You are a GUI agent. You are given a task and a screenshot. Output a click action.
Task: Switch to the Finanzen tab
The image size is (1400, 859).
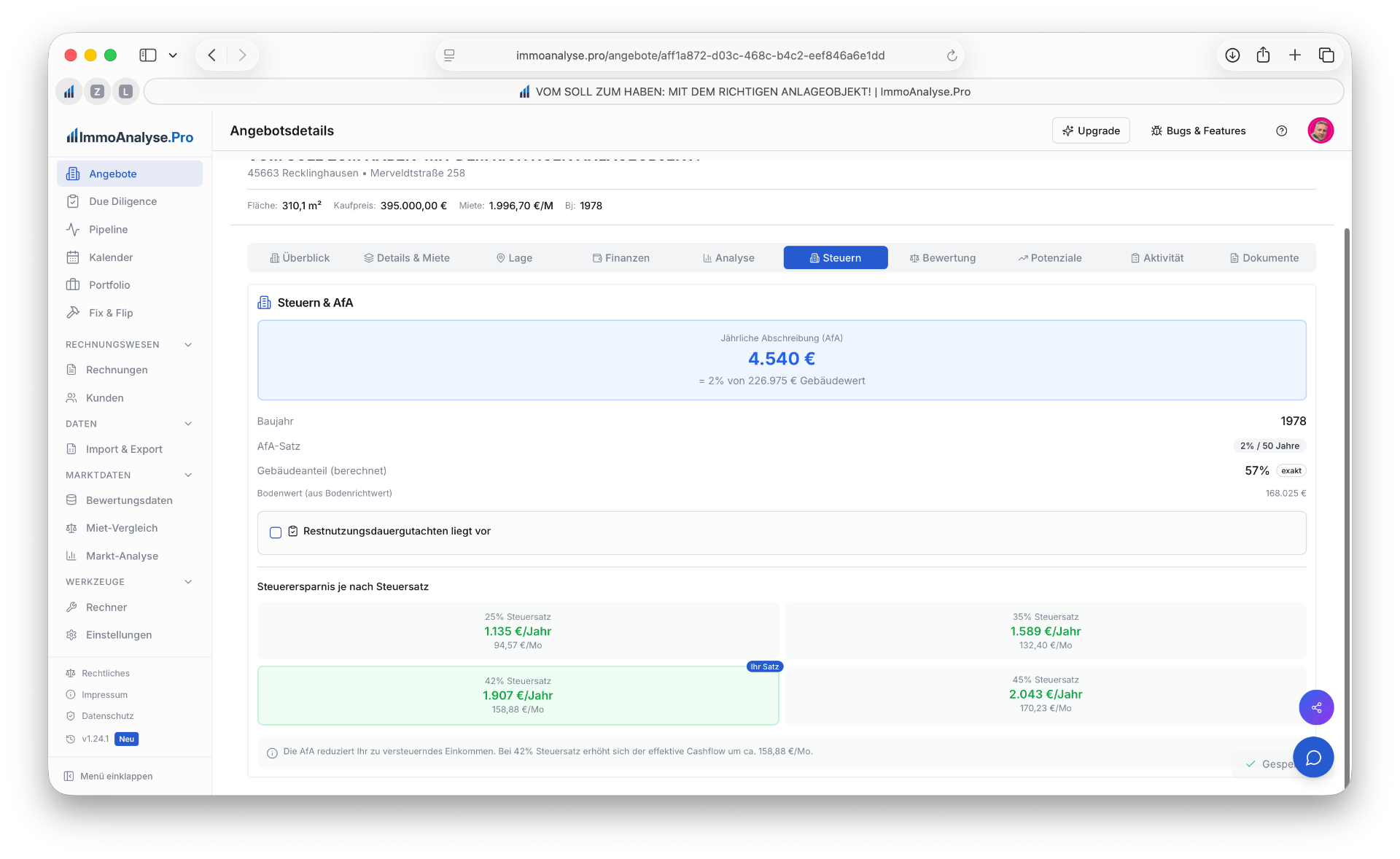coord(621,258)
